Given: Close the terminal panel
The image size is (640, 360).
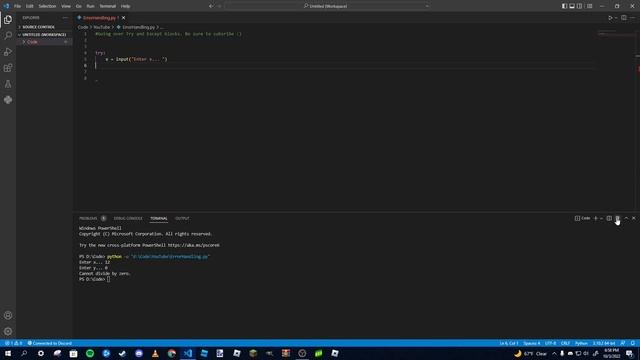Looking at the screenshot, I should coord(633,218).
